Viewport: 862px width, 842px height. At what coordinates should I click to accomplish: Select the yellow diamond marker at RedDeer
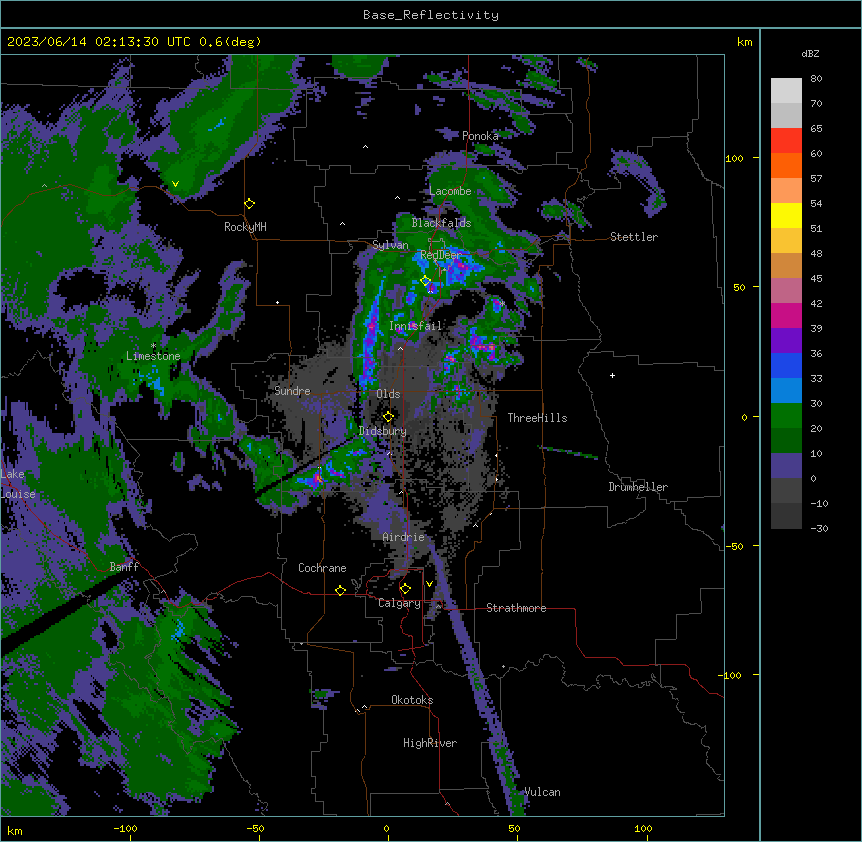[x=425, y=281]
